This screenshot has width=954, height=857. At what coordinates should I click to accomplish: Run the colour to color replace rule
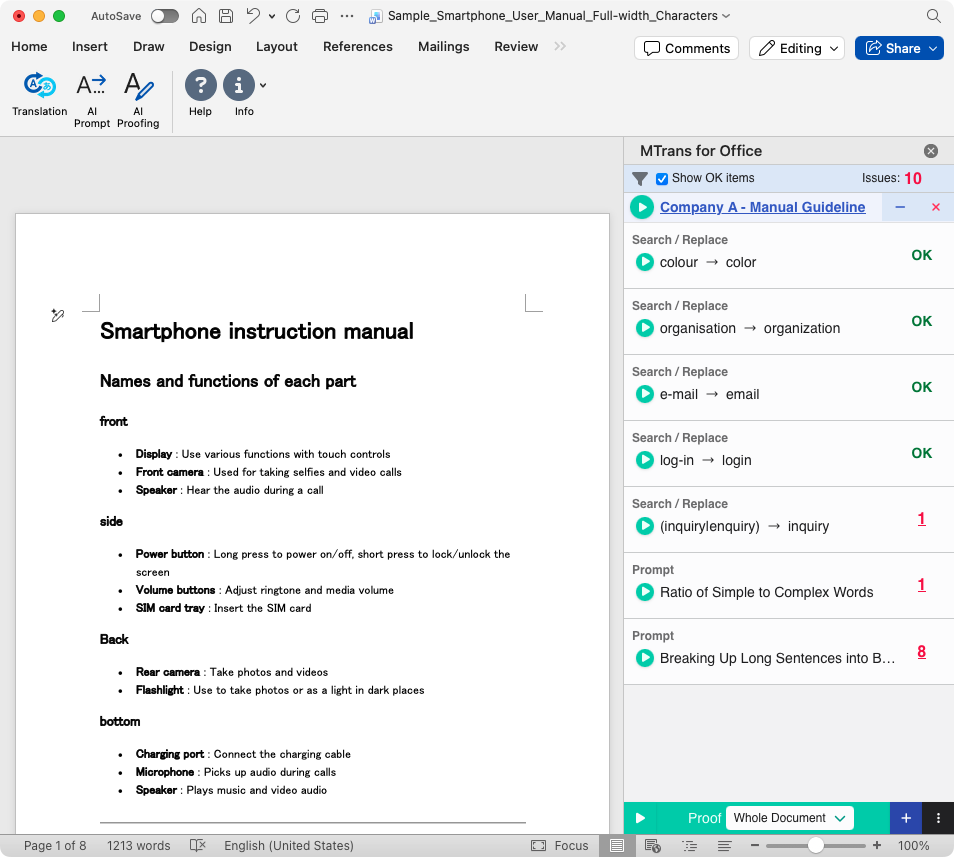(645, 262)
